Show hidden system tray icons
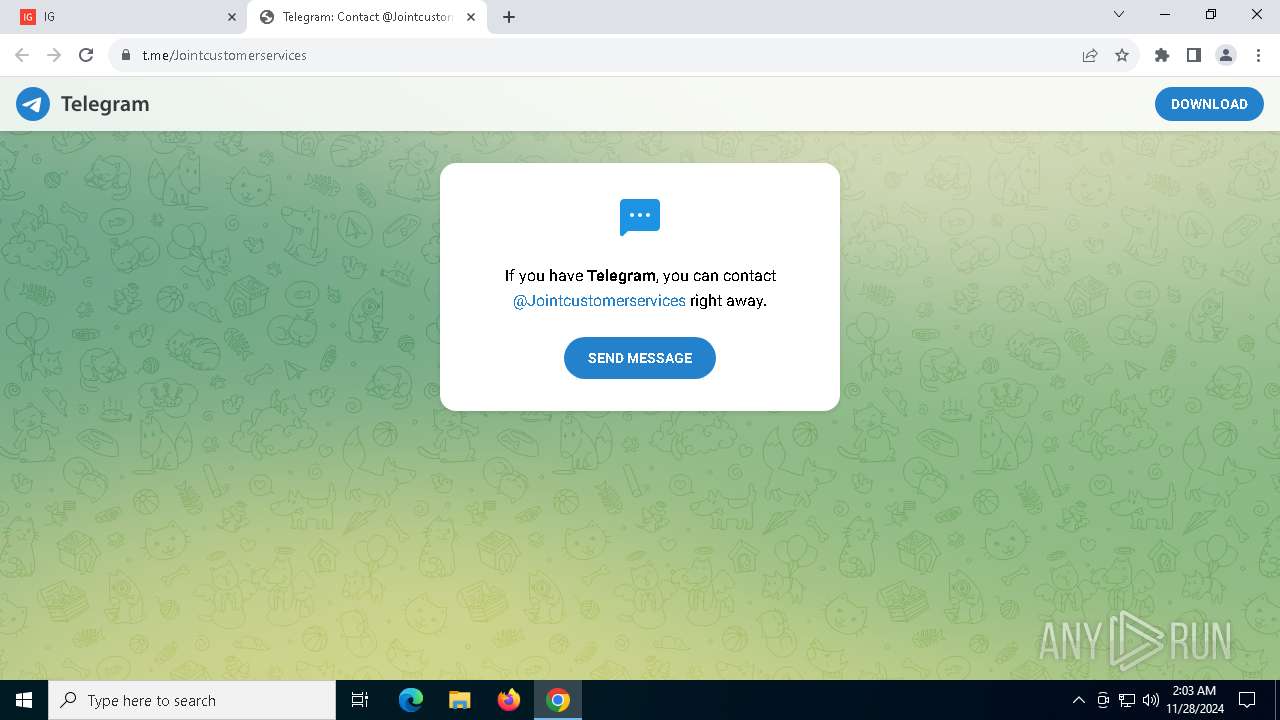The width and height of the screenshot is (1280, 720). (x=1078, y=700)
